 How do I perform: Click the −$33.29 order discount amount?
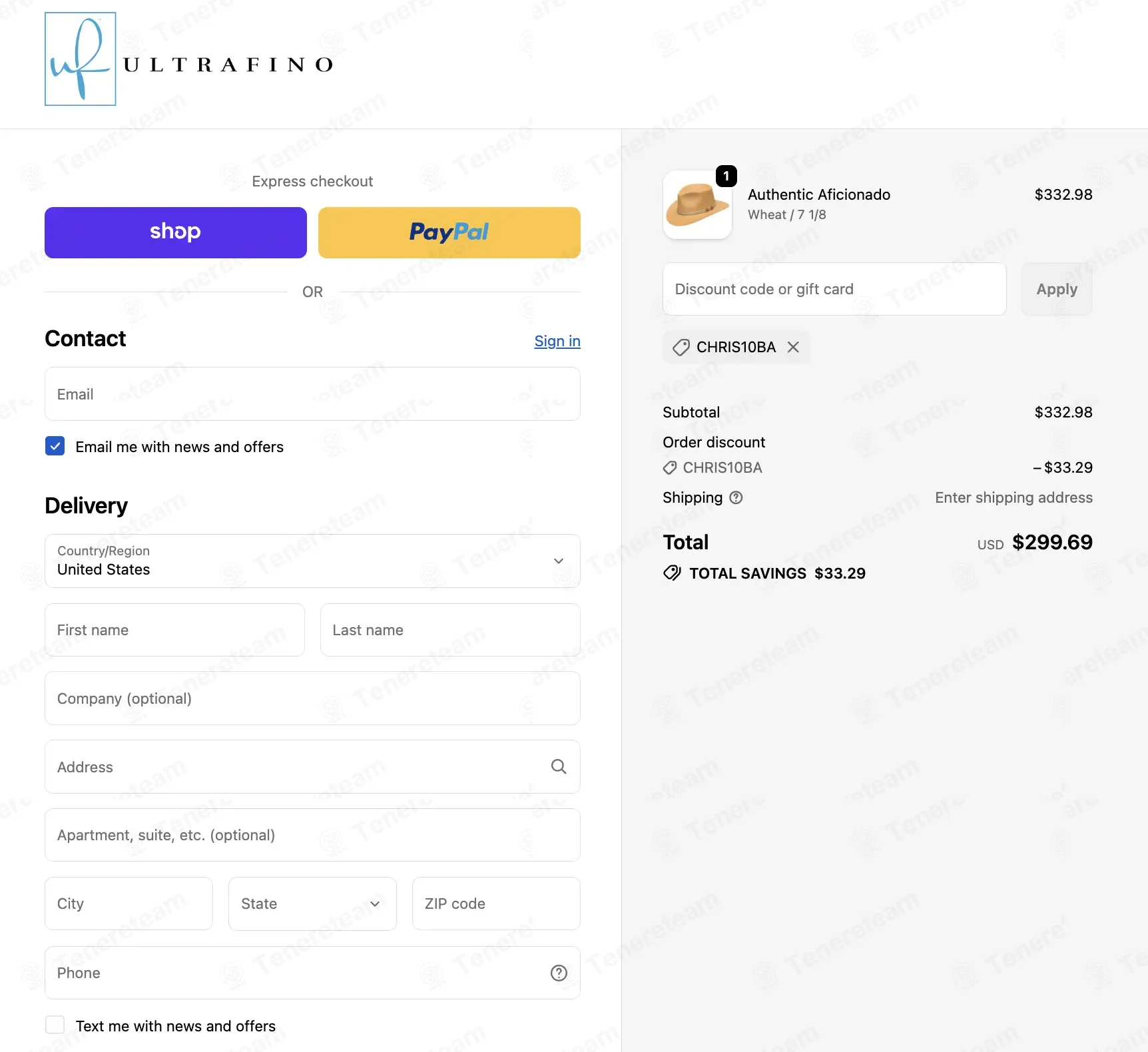1063,467
